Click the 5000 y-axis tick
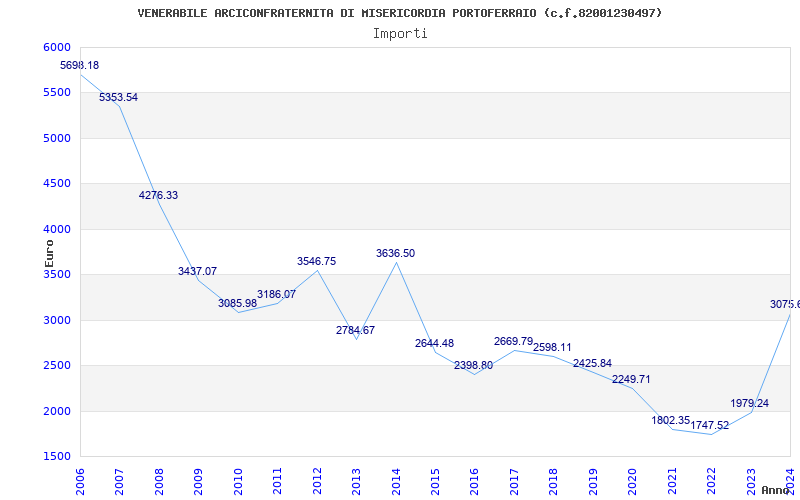Image resolution: width=800 pixels, height=500 pixels. tap(57, 138)
